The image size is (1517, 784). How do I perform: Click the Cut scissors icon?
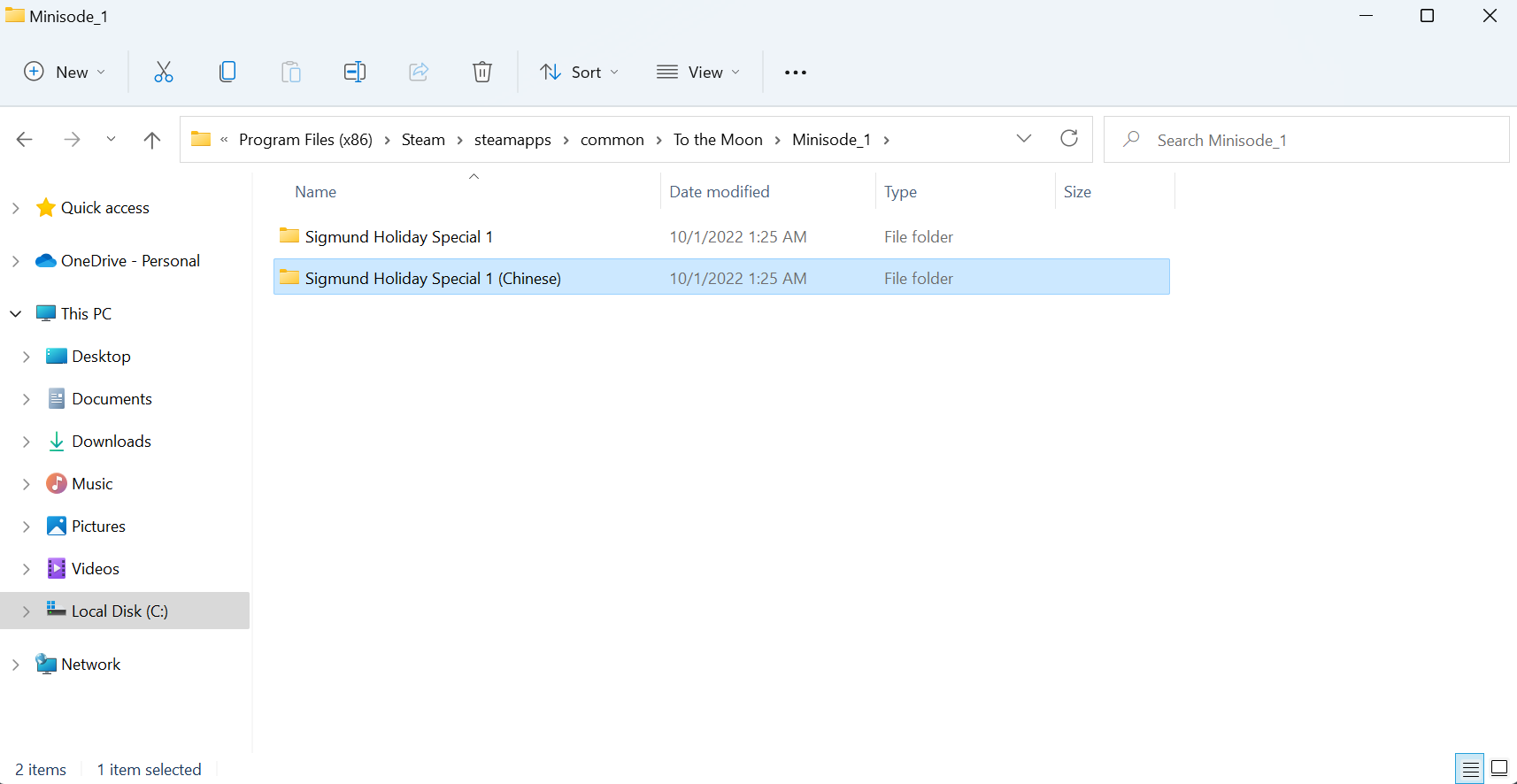pos(164,72)
